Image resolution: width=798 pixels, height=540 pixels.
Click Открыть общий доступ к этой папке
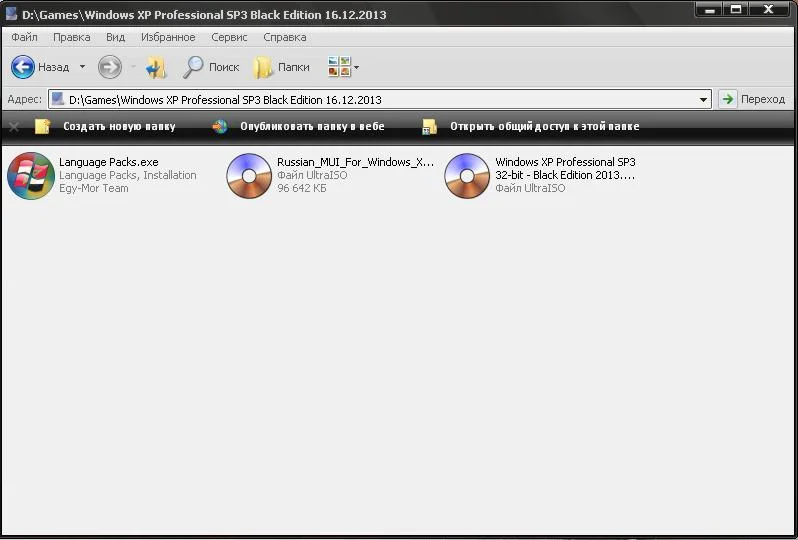545,126
